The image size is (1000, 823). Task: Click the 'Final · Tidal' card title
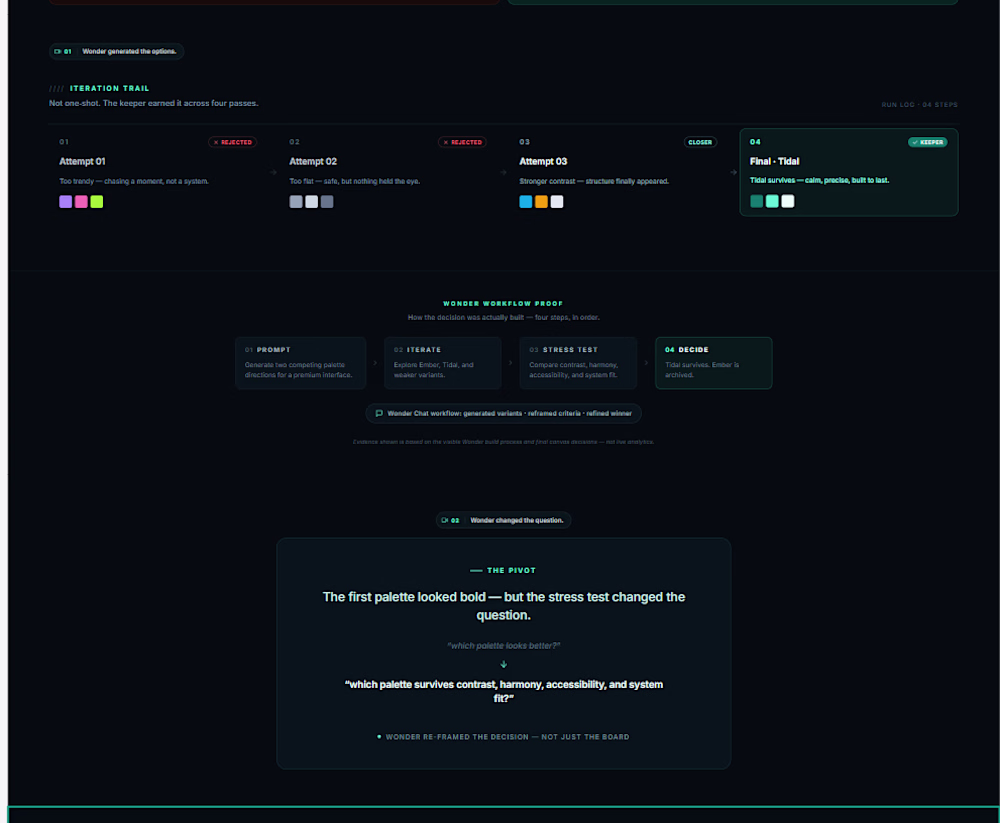[774, 161]
